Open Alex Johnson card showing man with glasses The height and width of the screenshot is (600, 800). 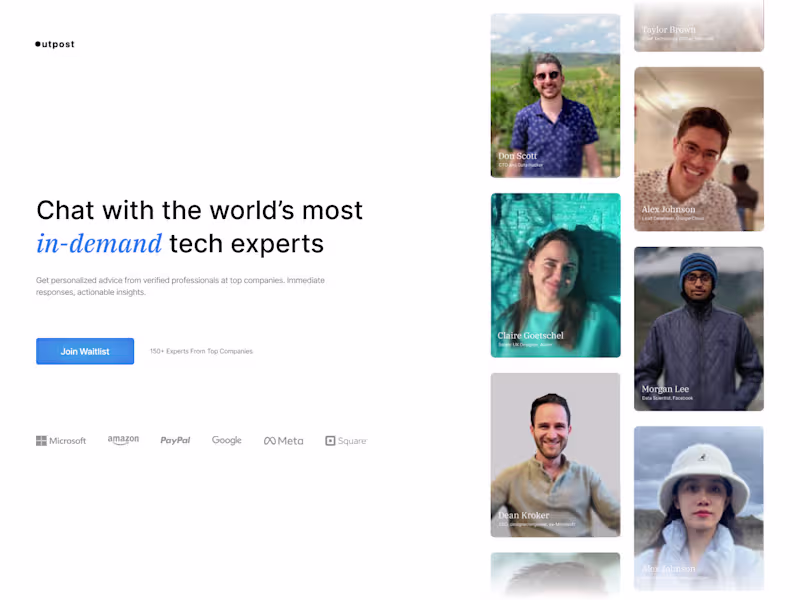click(699, 149)
